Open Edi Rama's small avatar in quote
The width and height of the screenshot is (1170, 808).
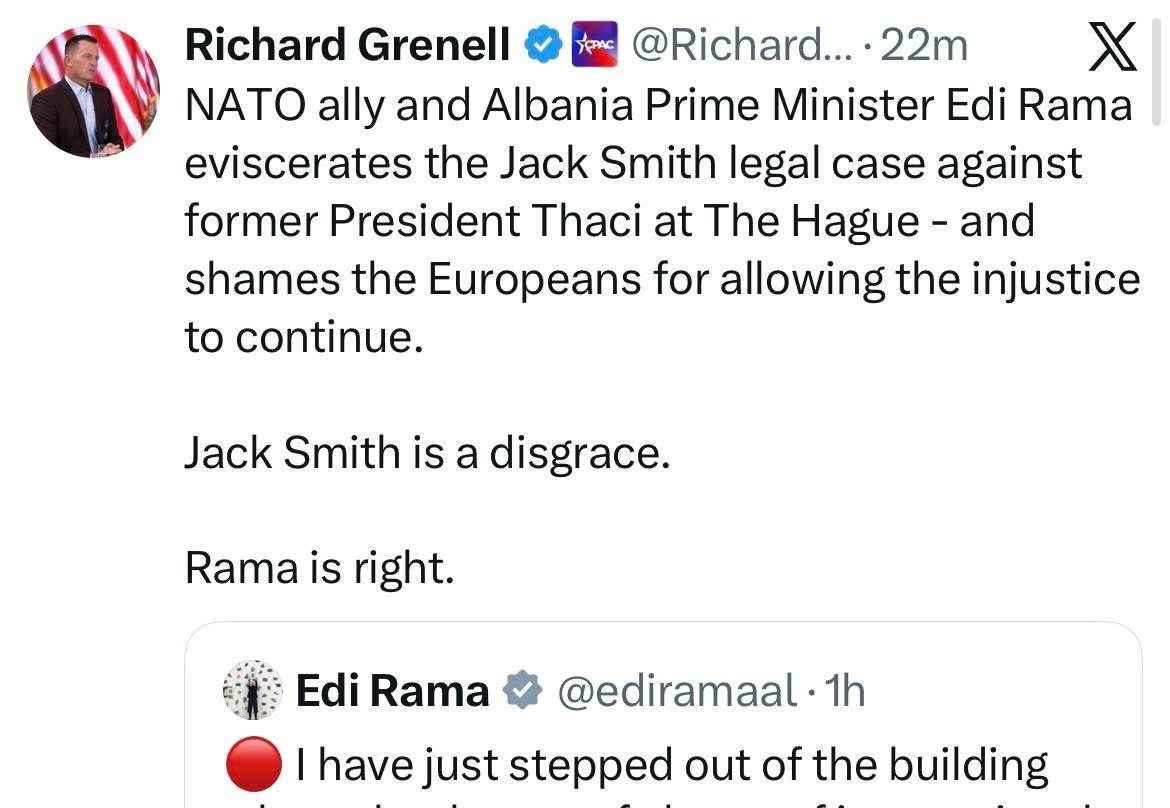[x=251, y=690]
